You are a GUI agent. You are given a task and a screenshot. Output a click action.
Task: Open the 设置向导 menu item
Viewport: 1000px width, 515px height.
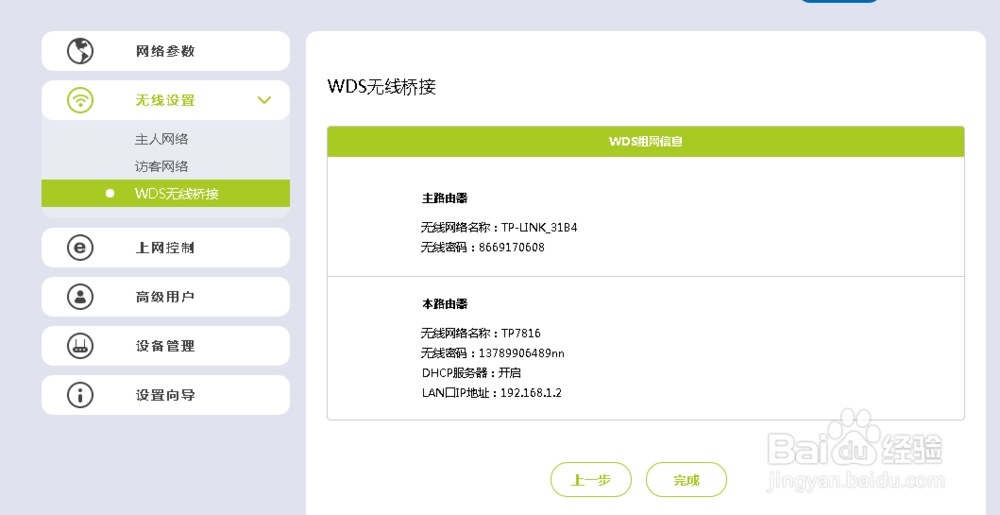click(x=166, y=395)
